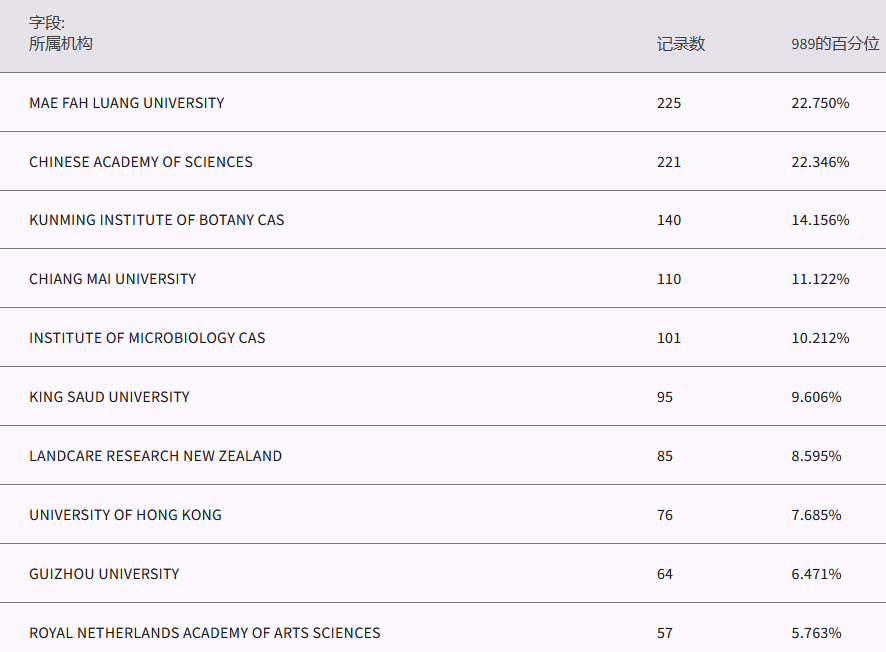Click the 记录数 column header
The height and width of the screenshot is (652, 886).
(x=680, y=44)
